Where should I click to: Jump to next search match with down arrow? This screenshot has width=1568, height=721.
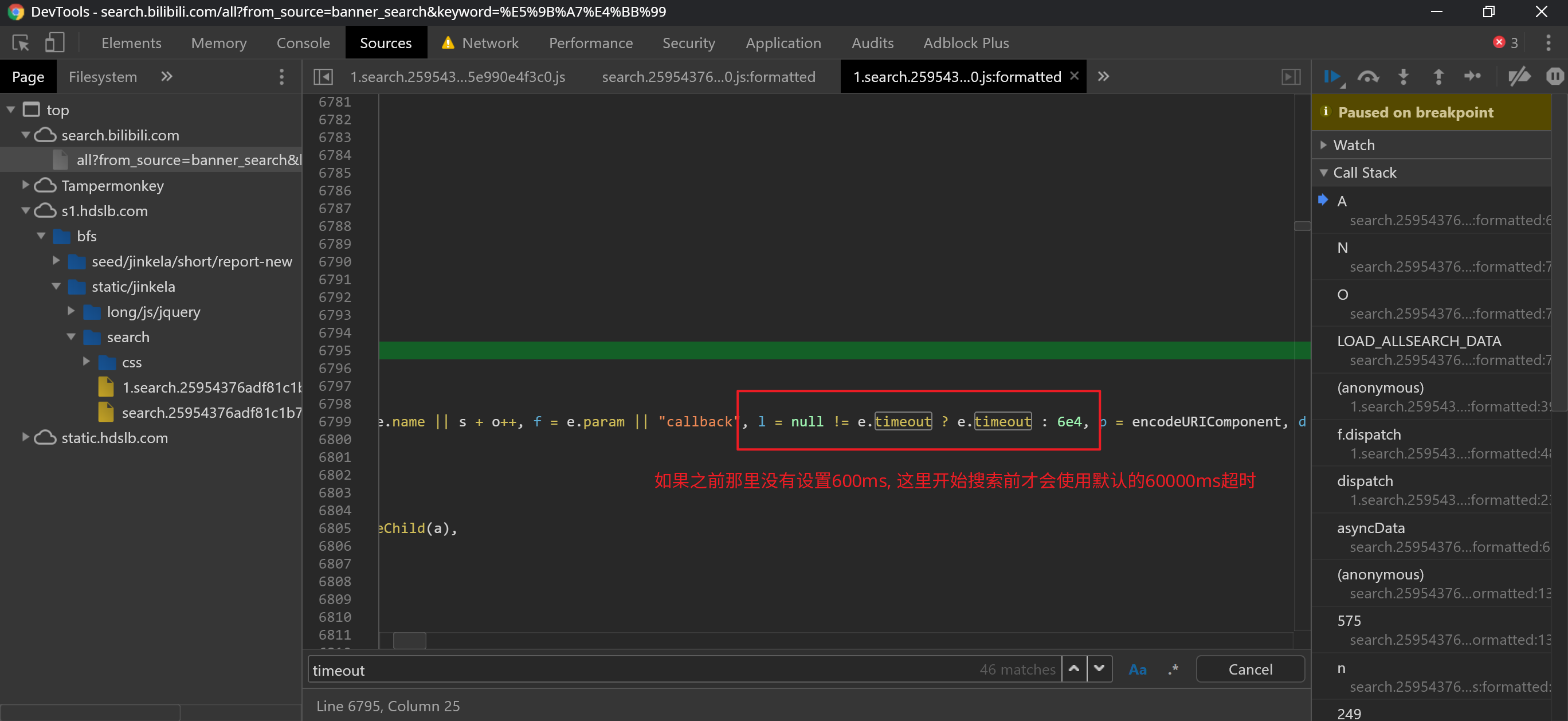1099,669
